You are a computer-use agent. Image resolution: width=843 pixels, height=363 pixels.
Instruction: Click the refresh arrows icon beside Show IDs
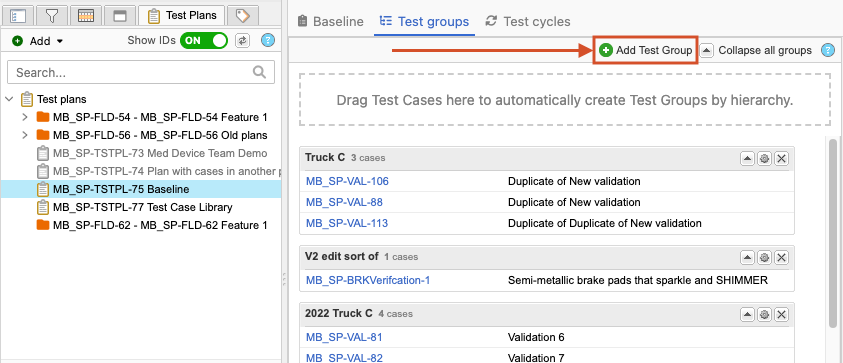[x=242, y=41]
